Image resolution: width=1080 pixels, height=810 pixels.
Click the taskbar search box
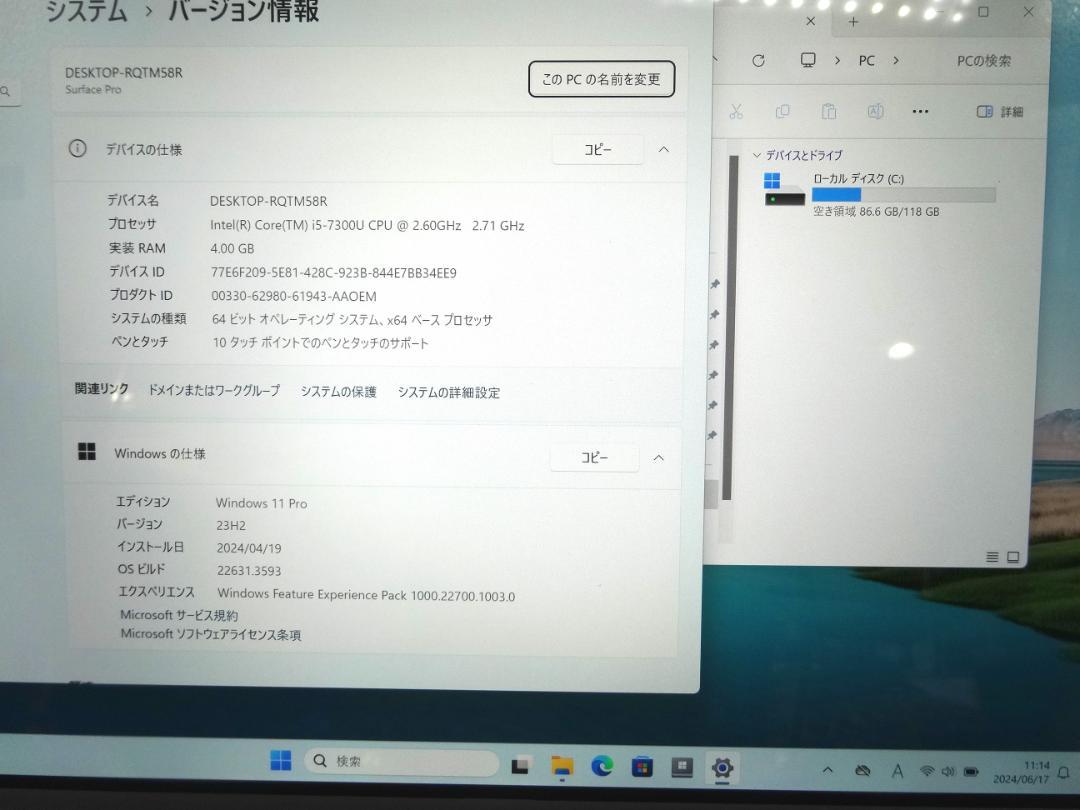click(402, 761)
